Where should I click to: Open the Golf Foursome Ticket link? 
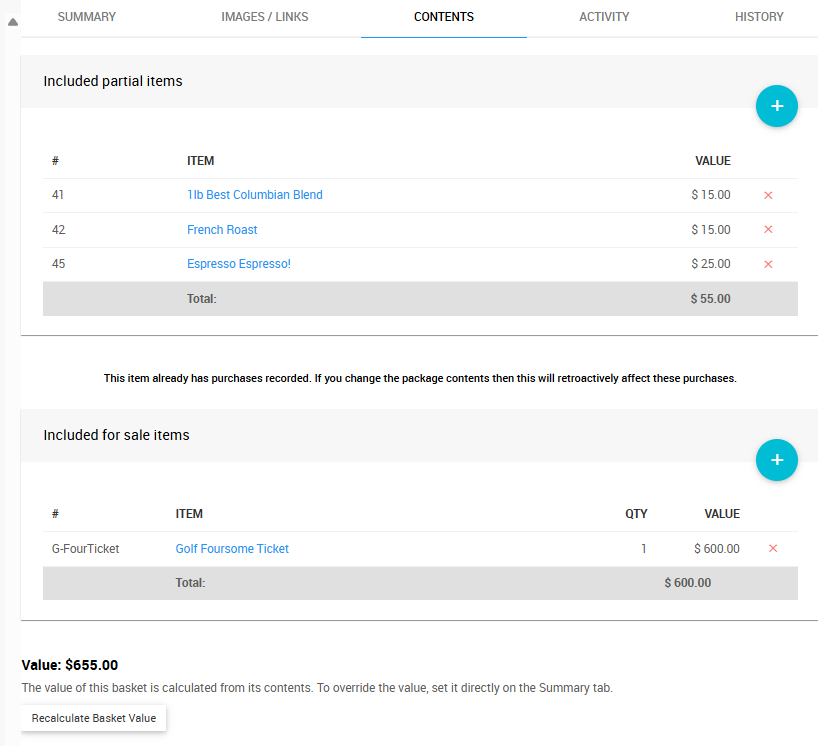coord(232,549)
